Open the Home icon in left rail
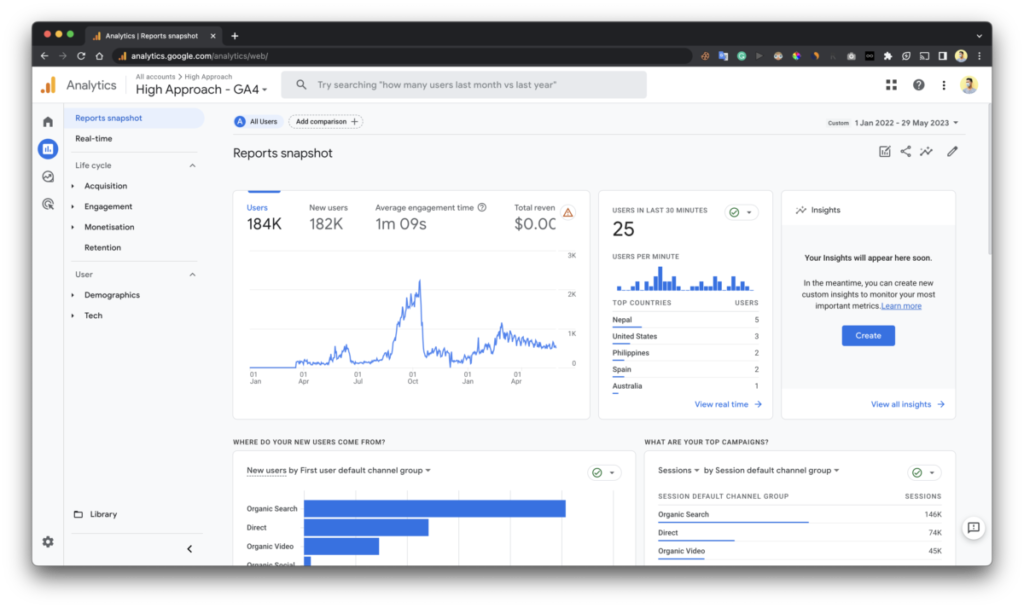The height and width of the screenshot is (608, 1024). pyautogui.click(x=48, y=122)
